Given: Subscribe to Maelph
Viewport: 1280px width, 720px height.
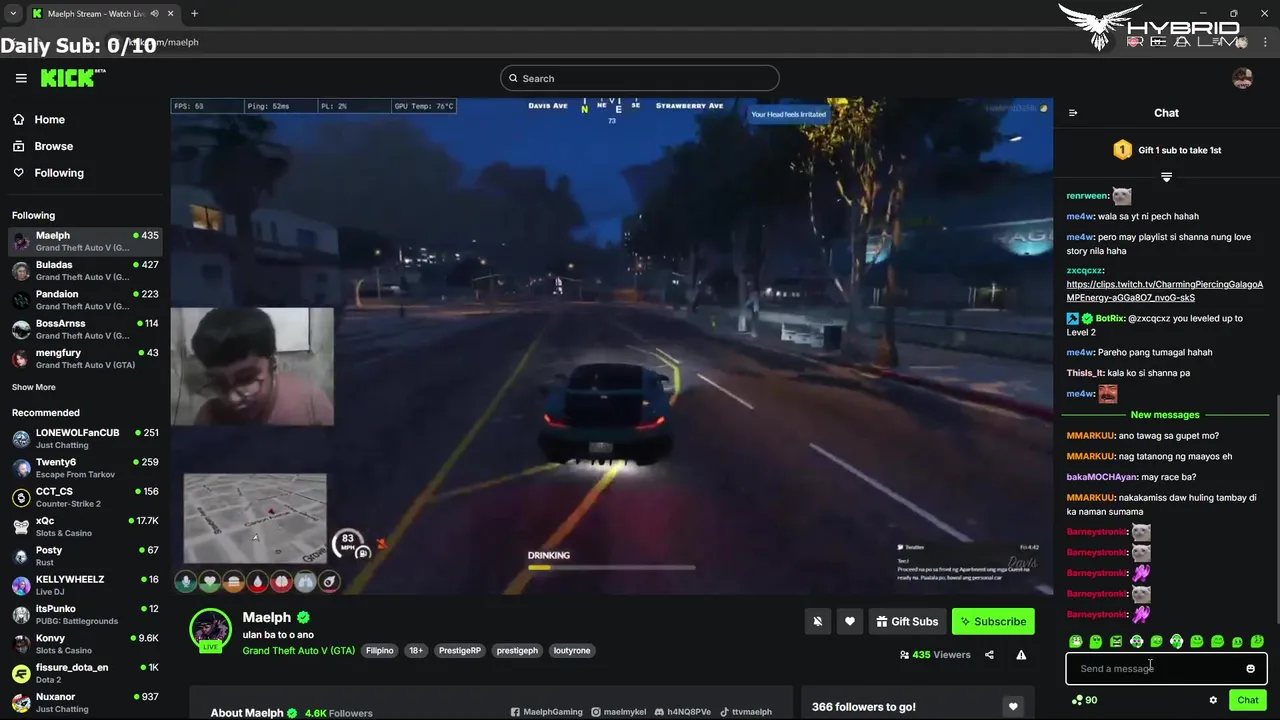Looking at the screenshot, I should pos(993,621).
